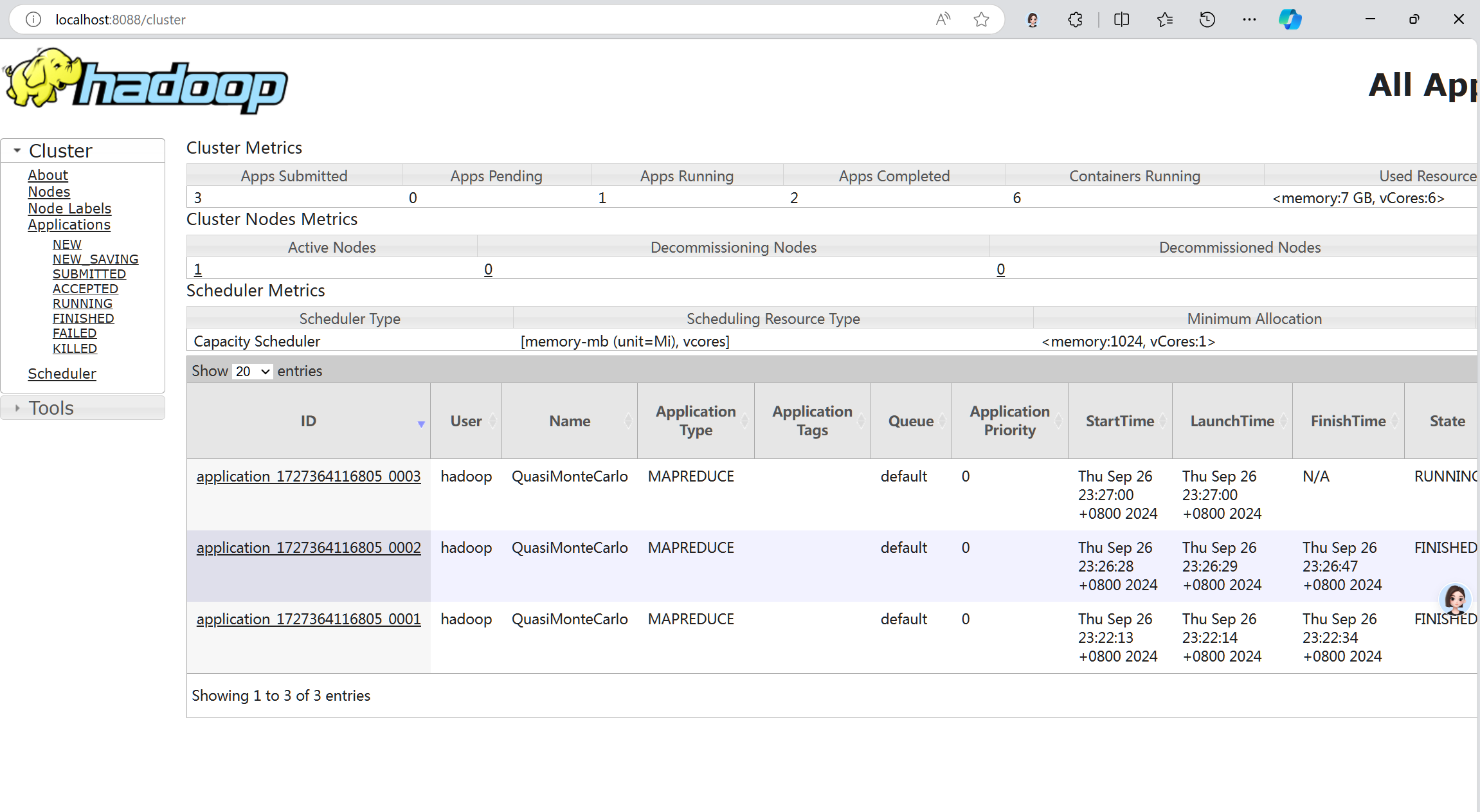
Task: Add page to favorites with star icon
Action: point(981,20)
